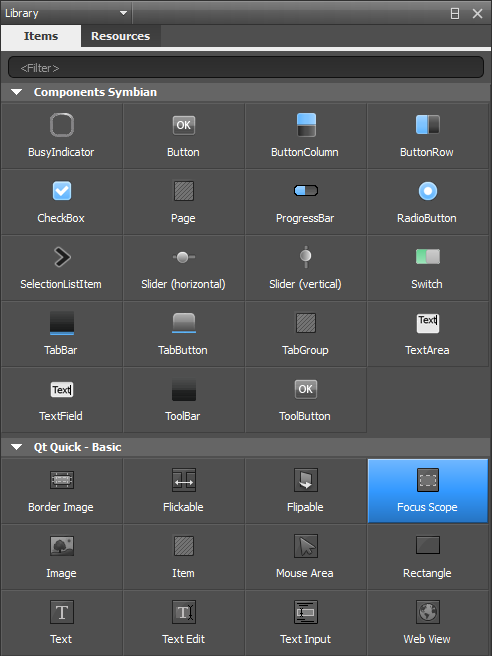Select the TabButton component
Screen dimensions: 492x656
pos(184,334)
